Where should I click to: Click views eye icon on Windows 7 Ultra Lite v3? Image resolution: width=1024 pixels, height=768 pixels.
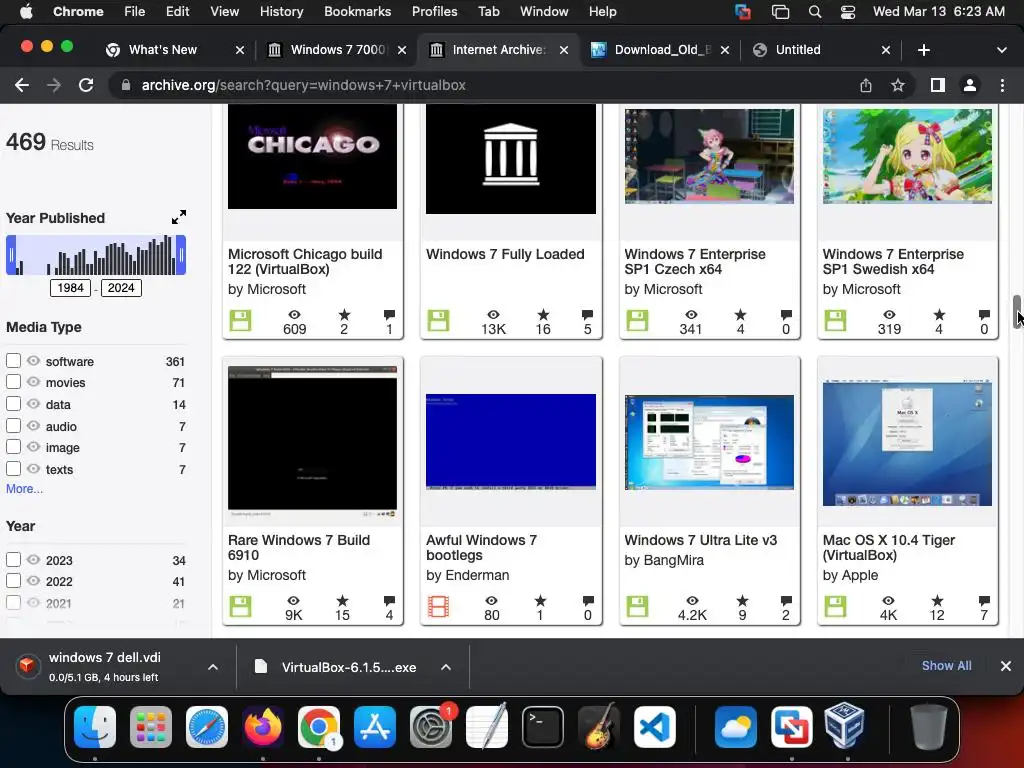click(x=692, y=601)
